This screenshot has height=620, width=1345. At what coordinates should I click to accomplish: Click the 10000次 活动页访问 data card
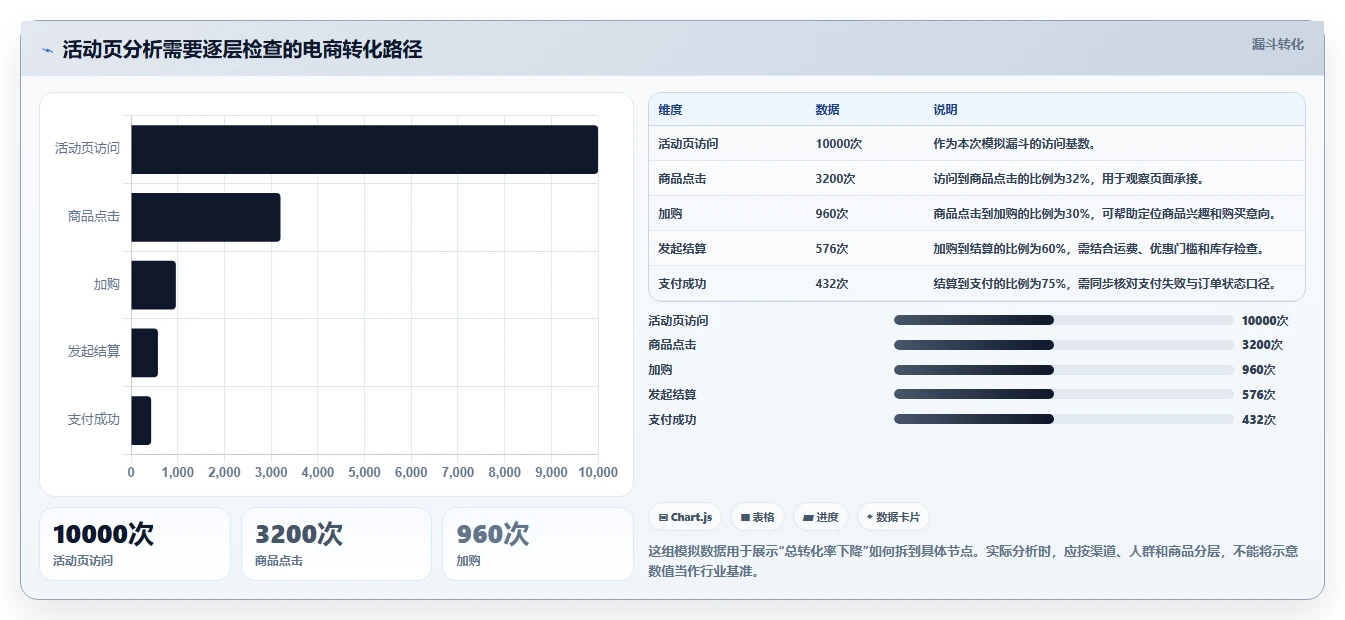click(135, 544)
